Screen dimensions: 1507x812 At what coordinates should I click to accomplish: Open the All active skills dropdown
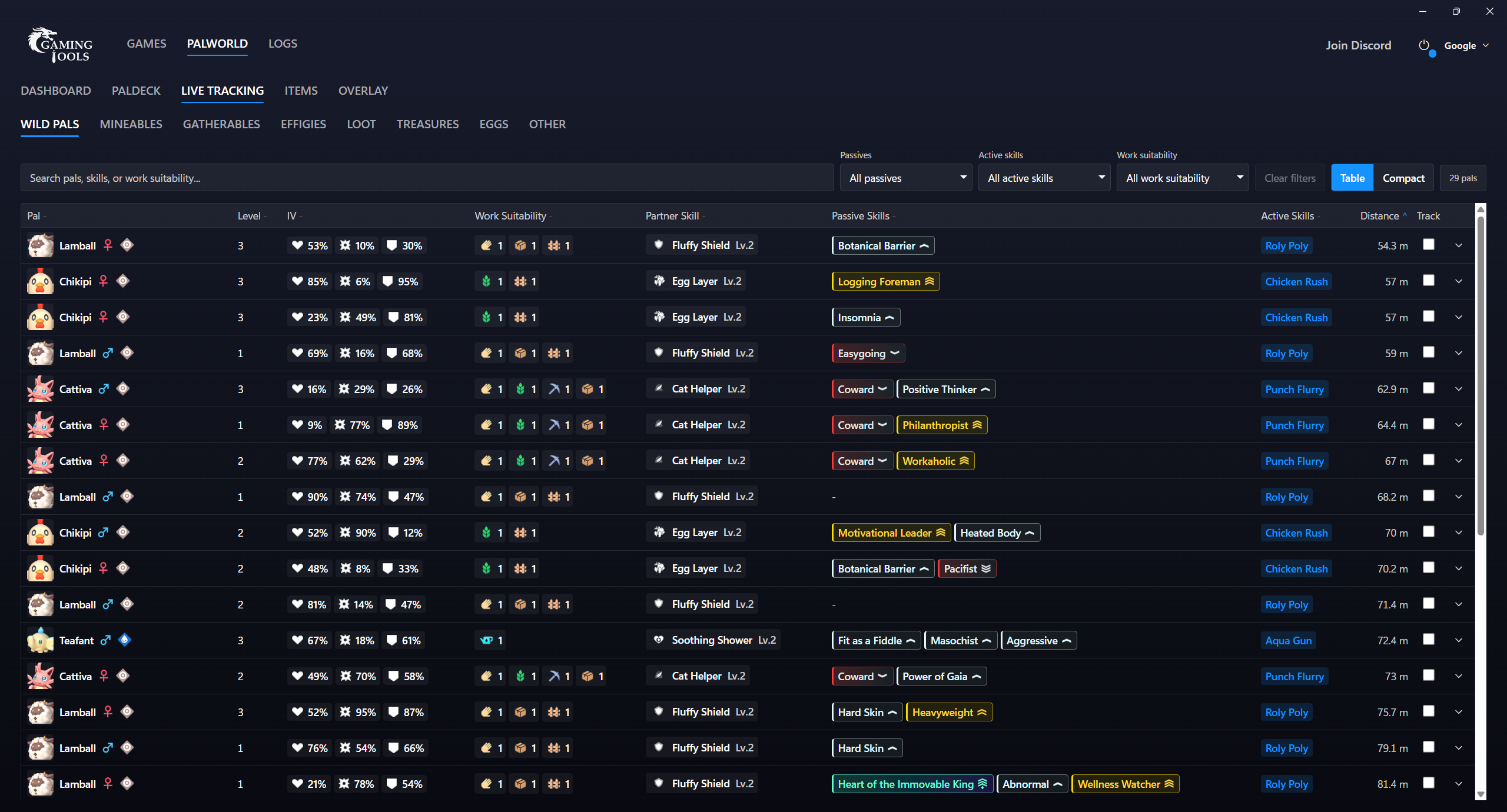pyautogui.click(x=1044, y=178)
